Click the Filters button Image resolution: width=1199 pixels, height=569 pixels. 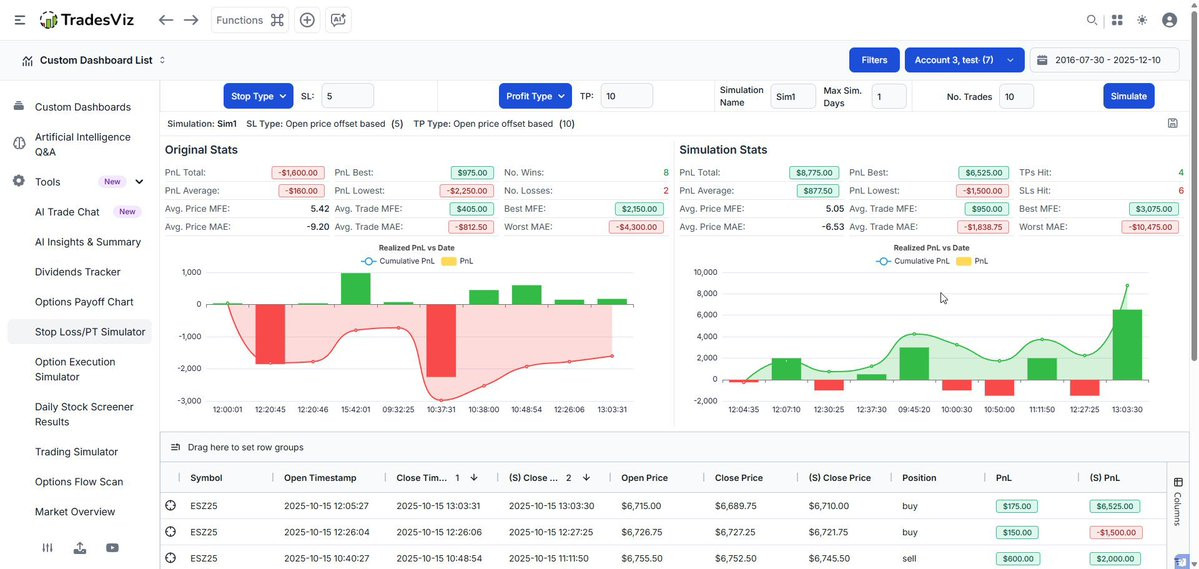tap(874, 60)
